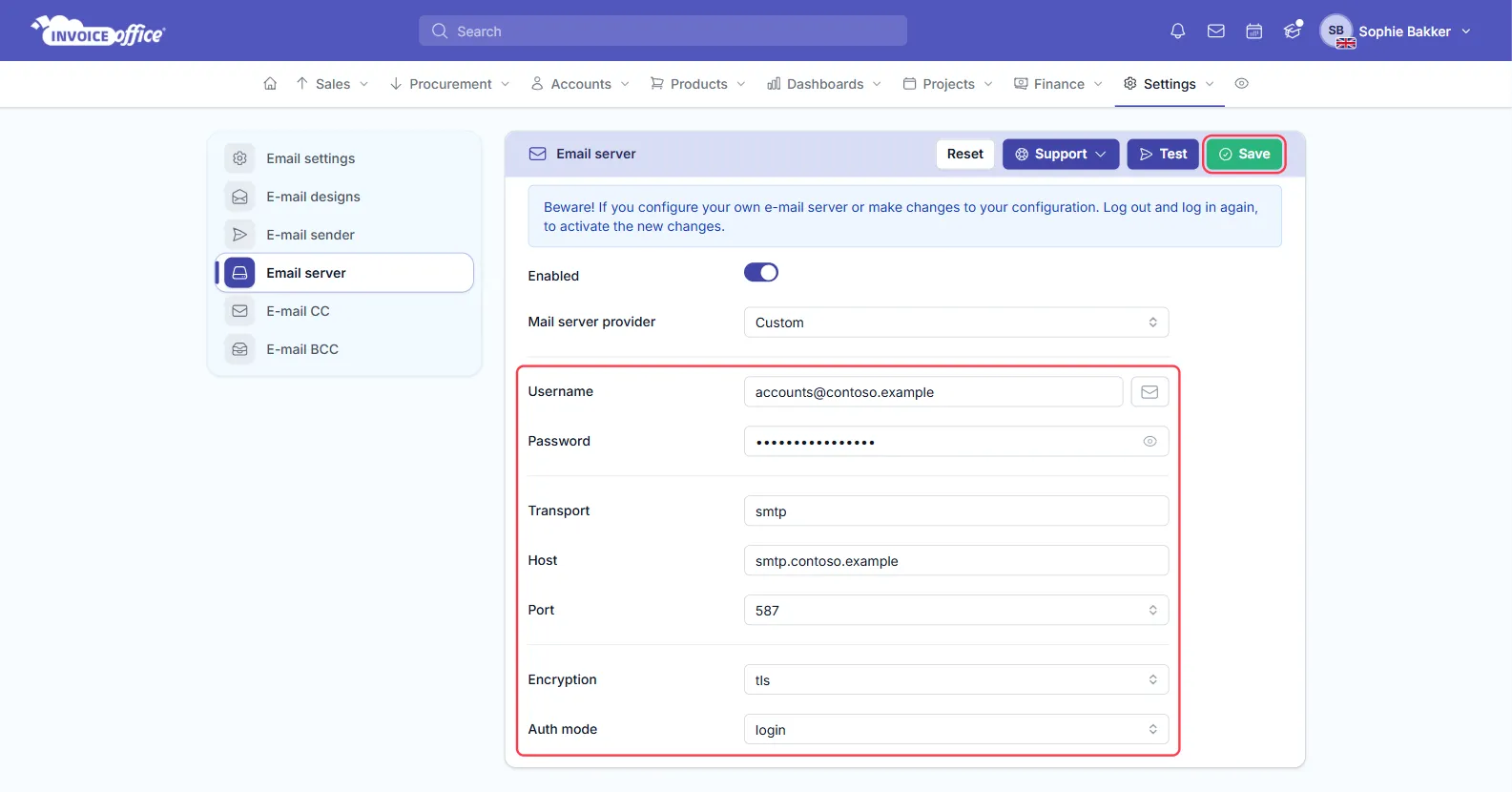Click the InvoiceOffice logo

98,31
